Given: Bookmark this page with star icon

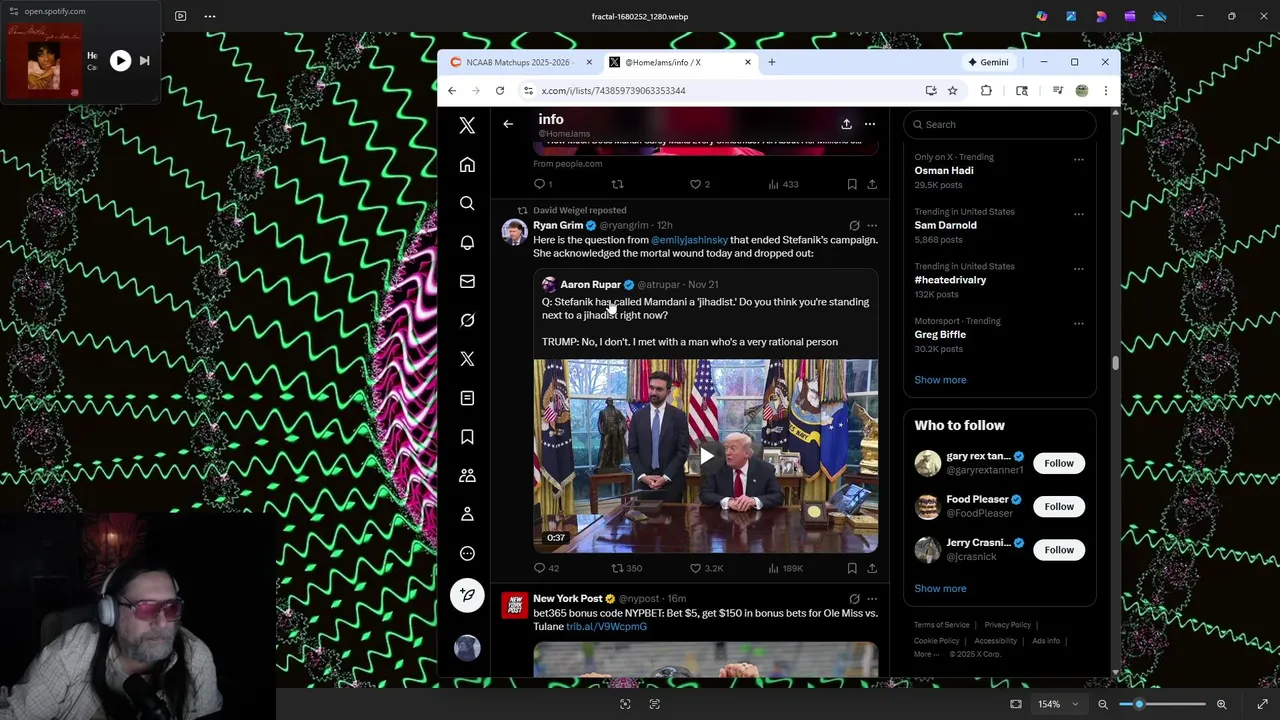Looking at the screenshot, I should tap(953, 91).
